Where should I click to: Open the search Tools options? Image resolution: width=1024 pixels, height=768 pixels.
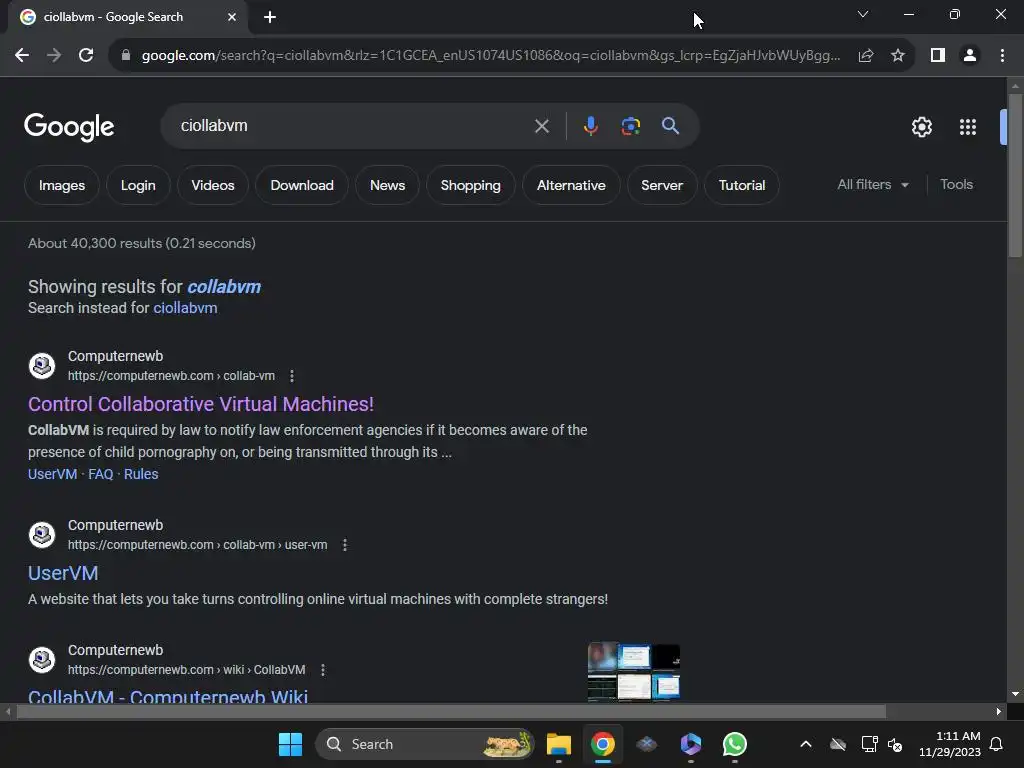click(956, 185)
